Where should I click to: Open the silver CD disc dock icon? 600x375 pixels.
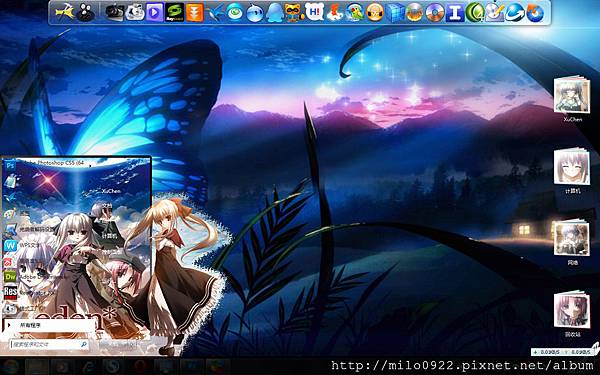(435, 12)
